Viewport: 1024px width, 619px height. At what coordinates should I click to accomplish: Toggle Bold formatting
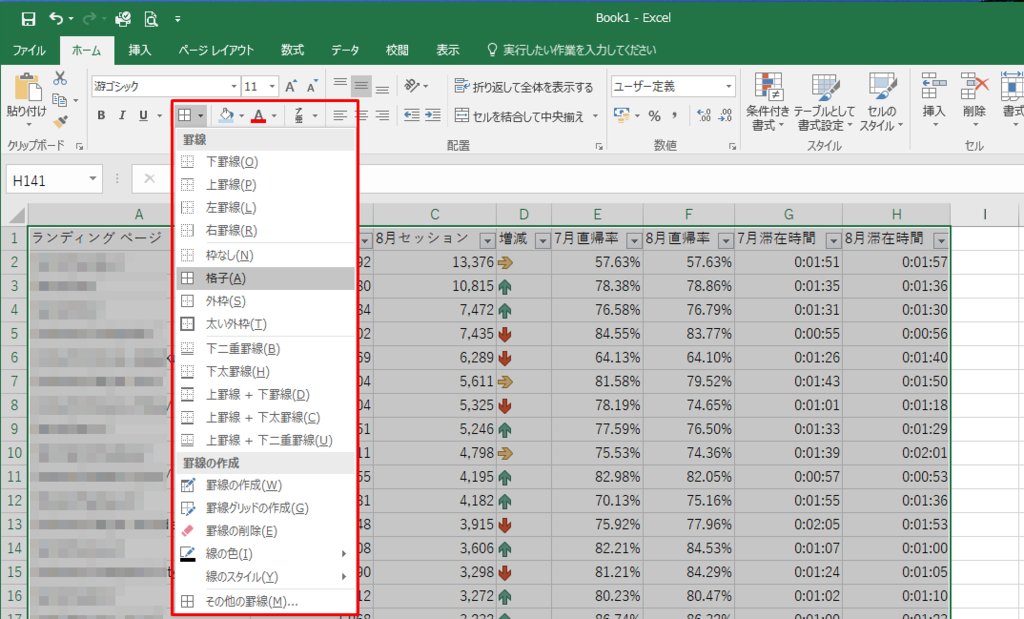(x=101, y=116)
